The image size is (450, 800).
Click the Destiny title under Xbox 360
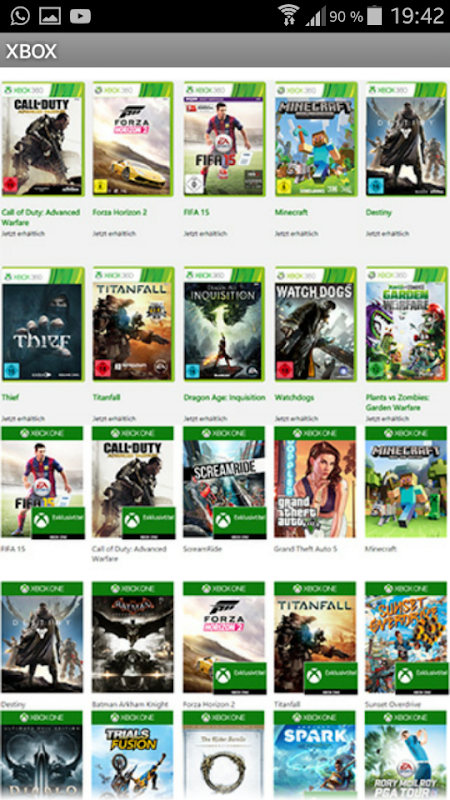coord(379,212)
